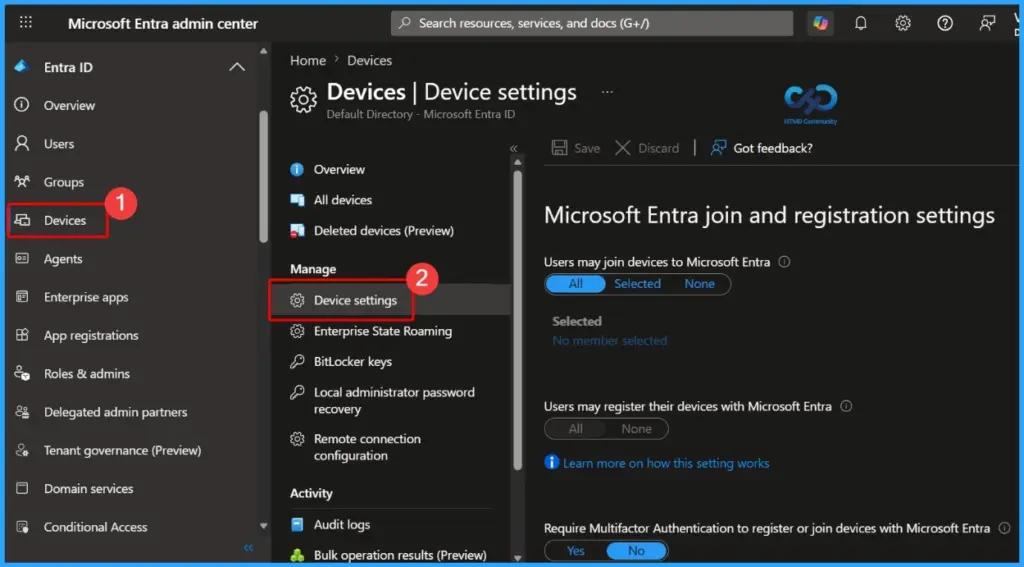This screenshot has height=567, width=1024.
Task: Click the Enterprise apps grid icon
Action: point(22,297)
